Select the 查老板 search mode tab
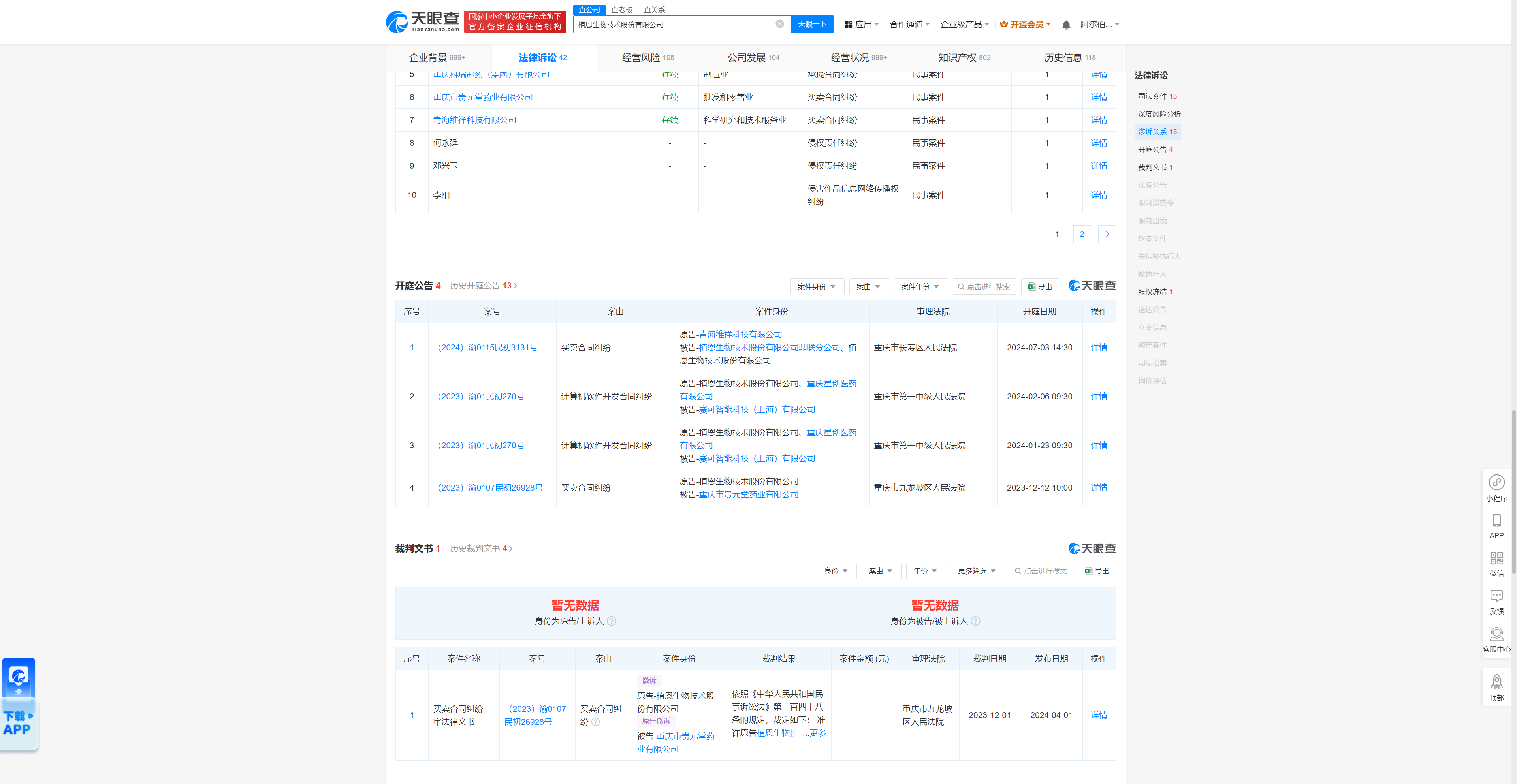The height and width of the screenshot is (784, 1517). click(621, 9)
